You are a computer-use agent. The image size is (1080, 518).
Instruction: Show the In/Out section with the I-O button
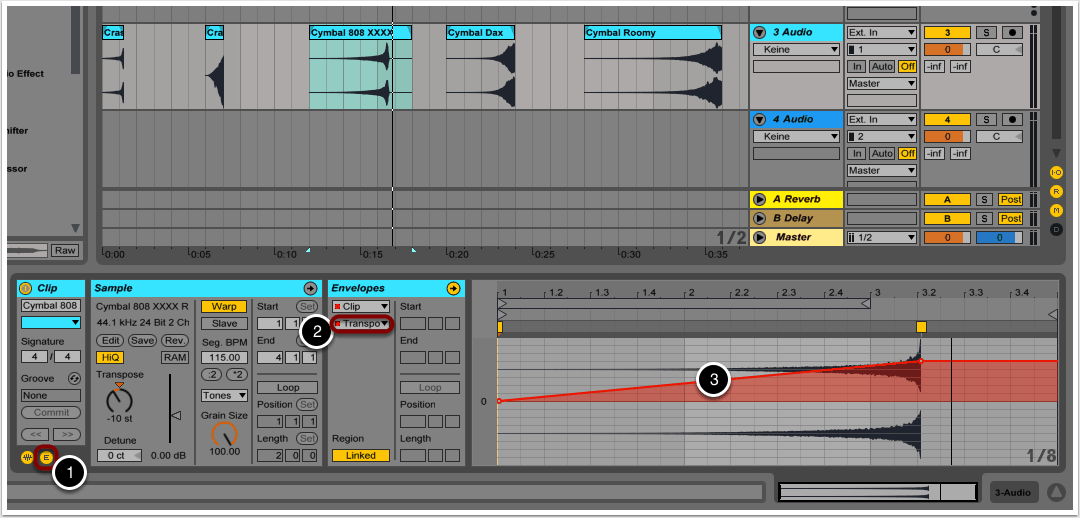[x=1056, y=172]
